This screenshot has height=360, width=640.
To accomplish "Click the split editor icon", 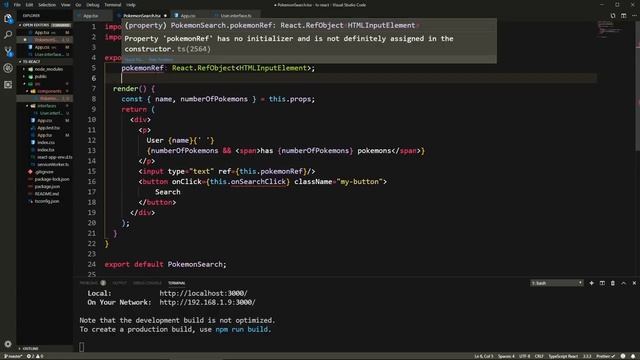I will tap(623, 16).
